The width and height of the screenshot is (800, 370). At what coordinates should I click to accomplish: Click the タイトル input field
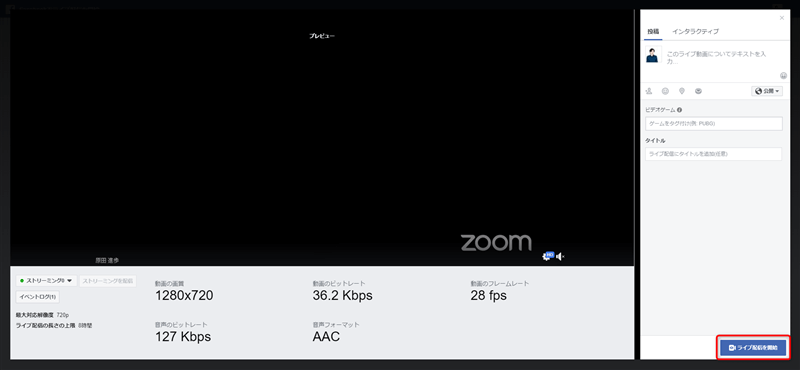click(713, 154)
